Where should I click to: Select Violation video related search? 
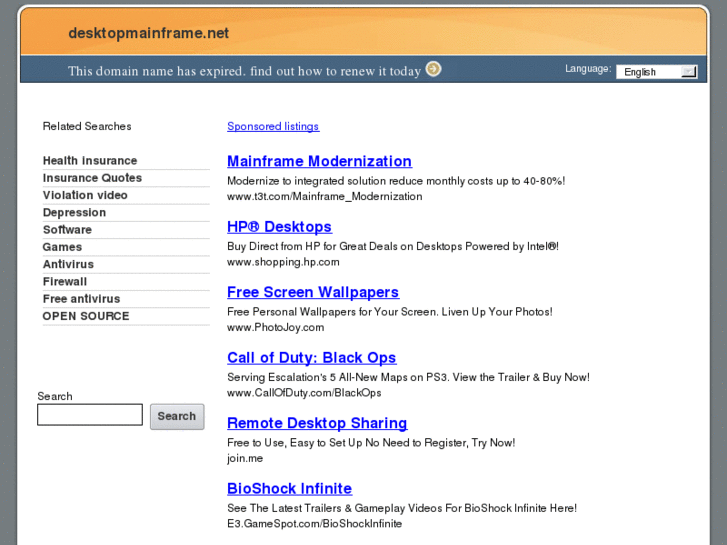pos(85,195)
